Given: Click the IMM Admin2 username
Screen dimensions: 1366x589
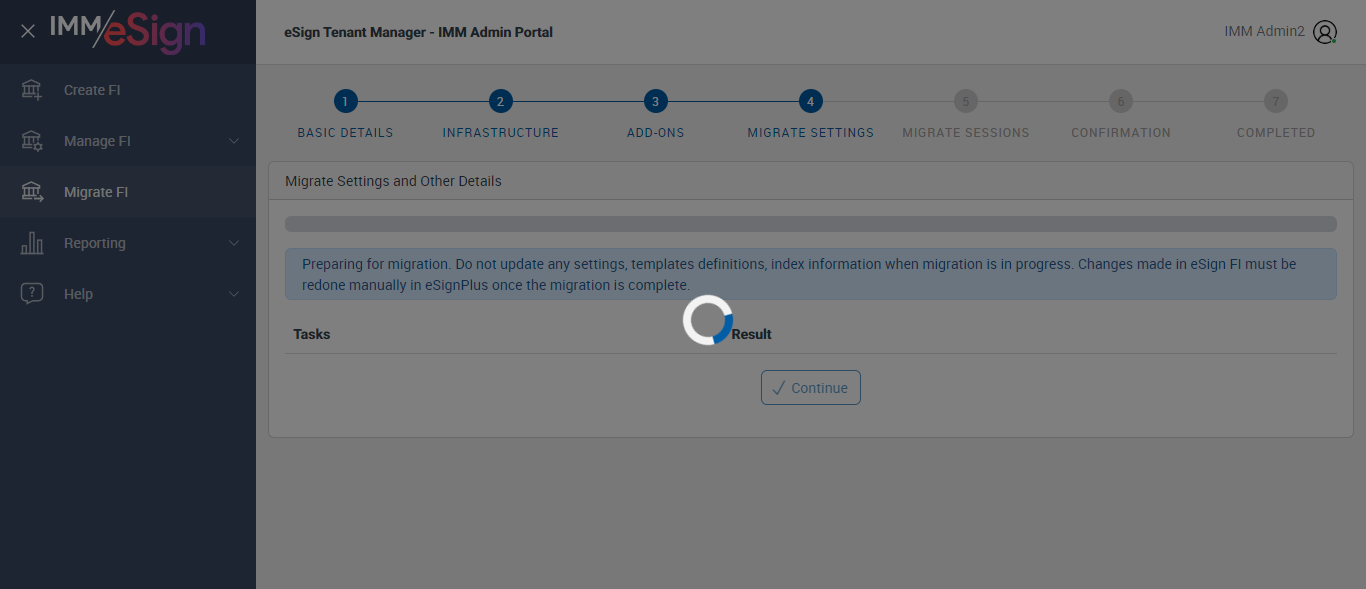Looking at the screenshot, I should click(1264, 32).
